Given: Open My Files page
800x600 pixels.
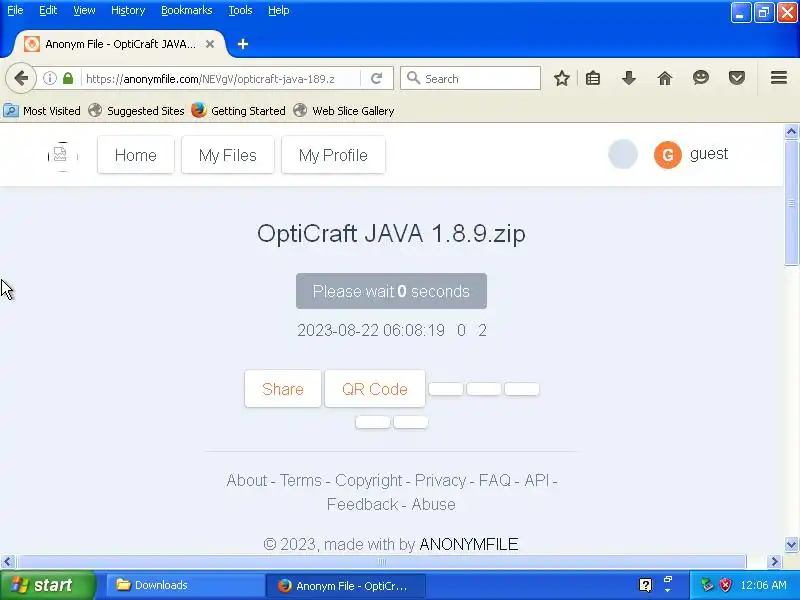Looking at the screenshot, I should (228, 155).
